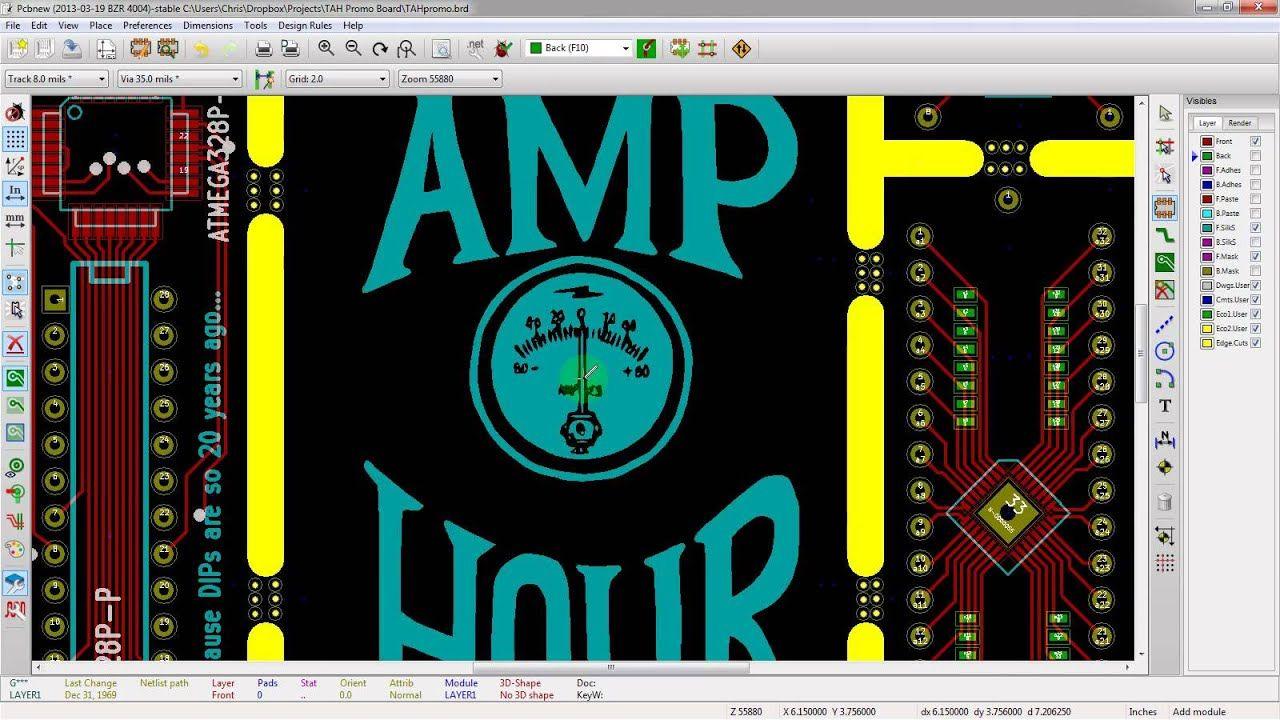Viewport: 1280px width, 720px height.
Task: Select the Add graphic line tool
Action: click(x=1165, y=324)
